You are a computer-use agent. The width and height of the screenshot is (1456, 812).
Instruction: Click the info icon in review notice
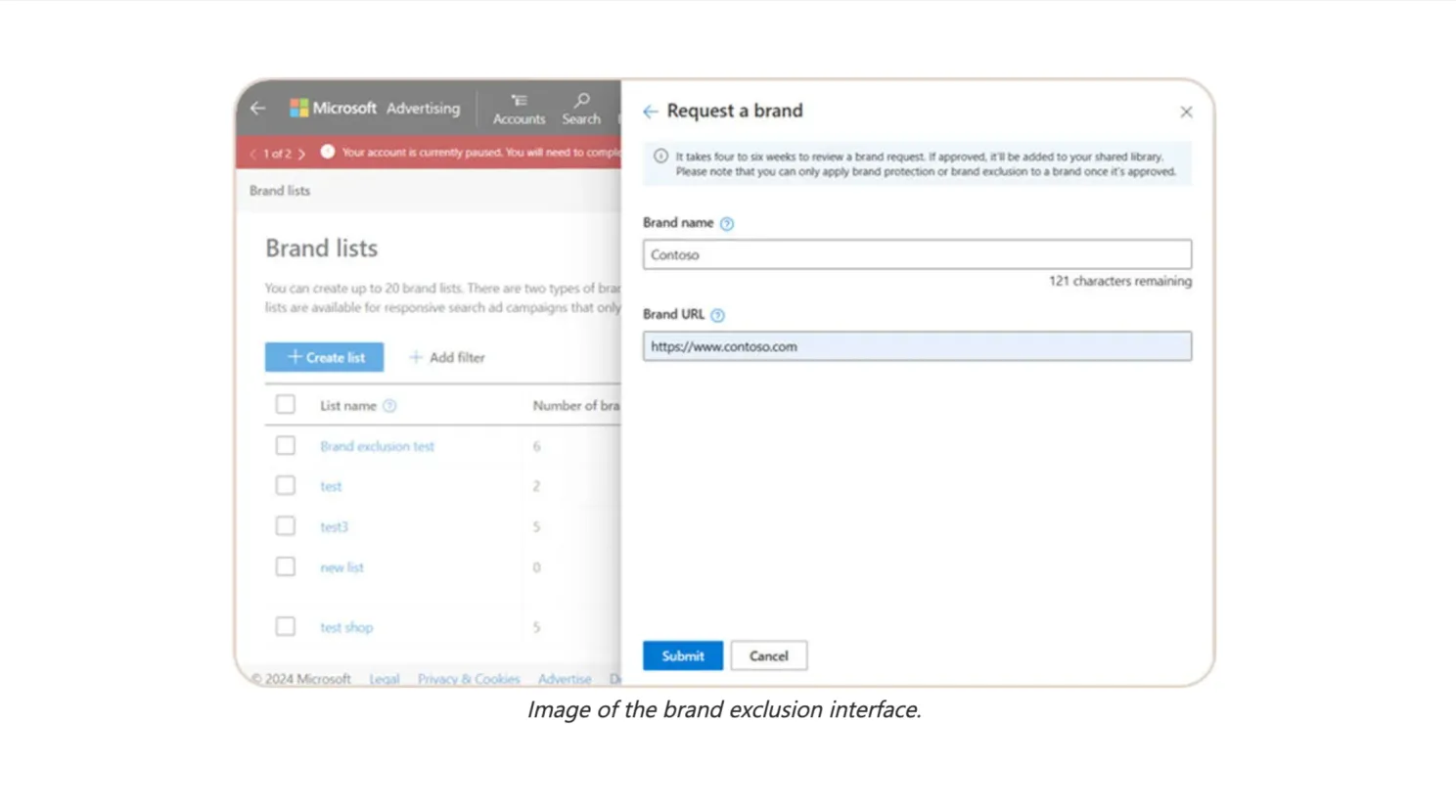pos(660,157)
